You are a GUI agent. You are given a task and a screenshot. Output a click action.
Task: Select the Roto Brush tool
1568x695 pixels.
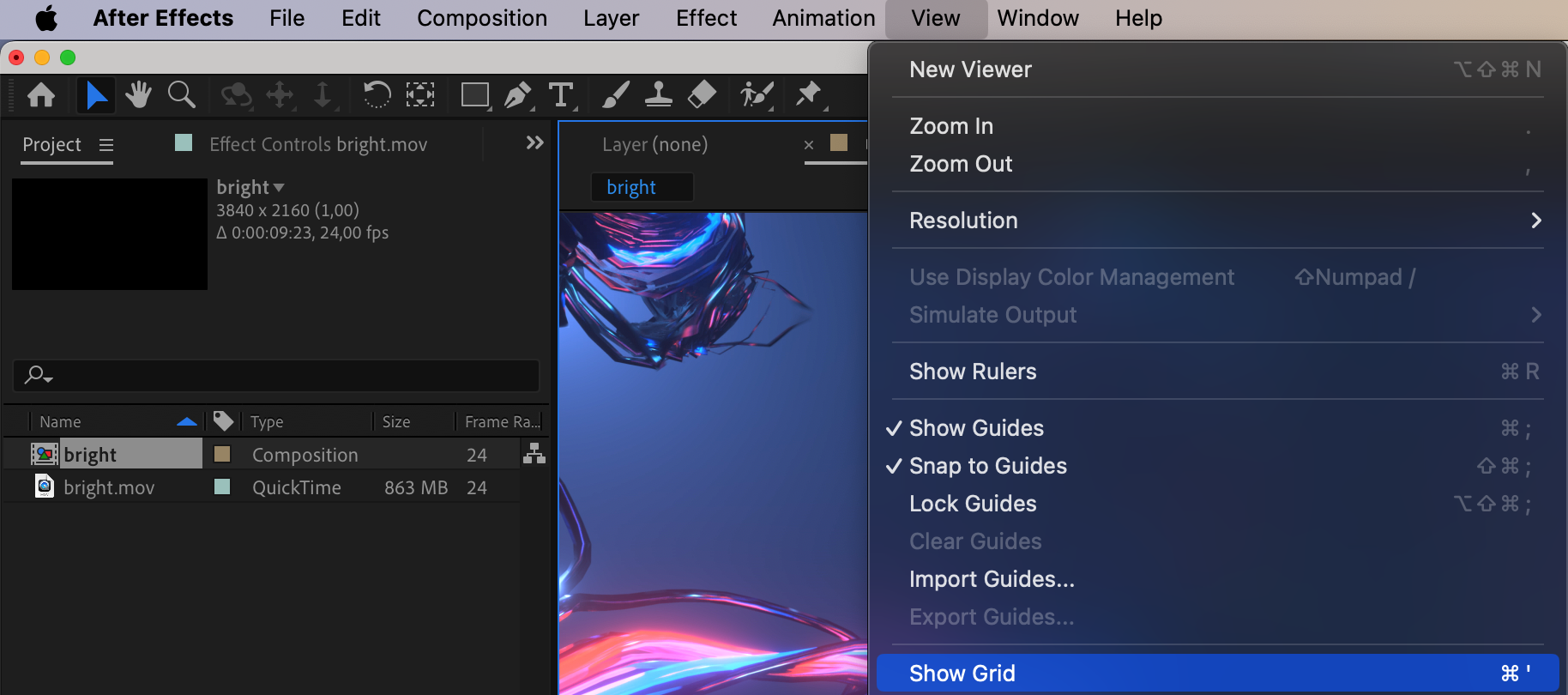click(757, 94)
